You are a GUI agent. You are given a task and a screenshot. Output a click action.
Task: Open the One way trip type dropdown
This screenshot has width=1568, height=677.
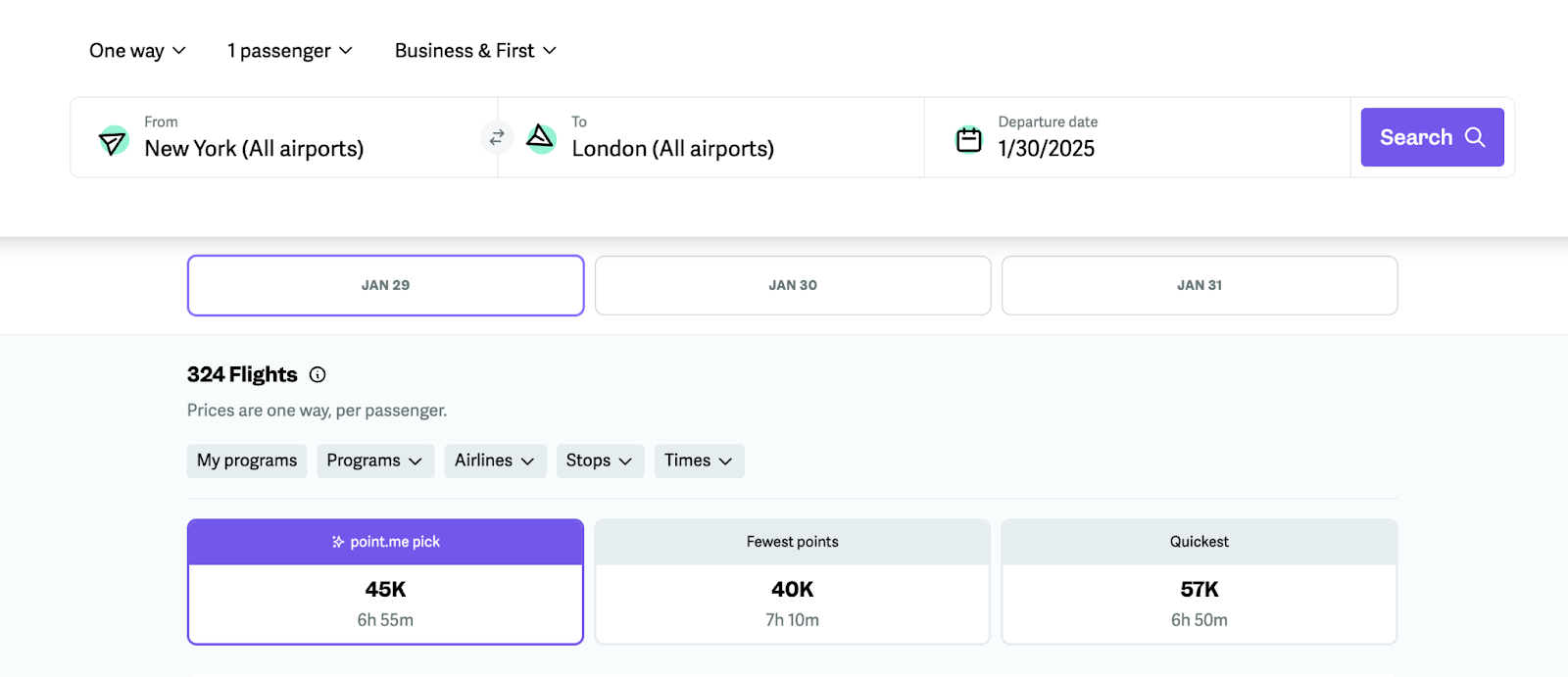coord(137,51)
